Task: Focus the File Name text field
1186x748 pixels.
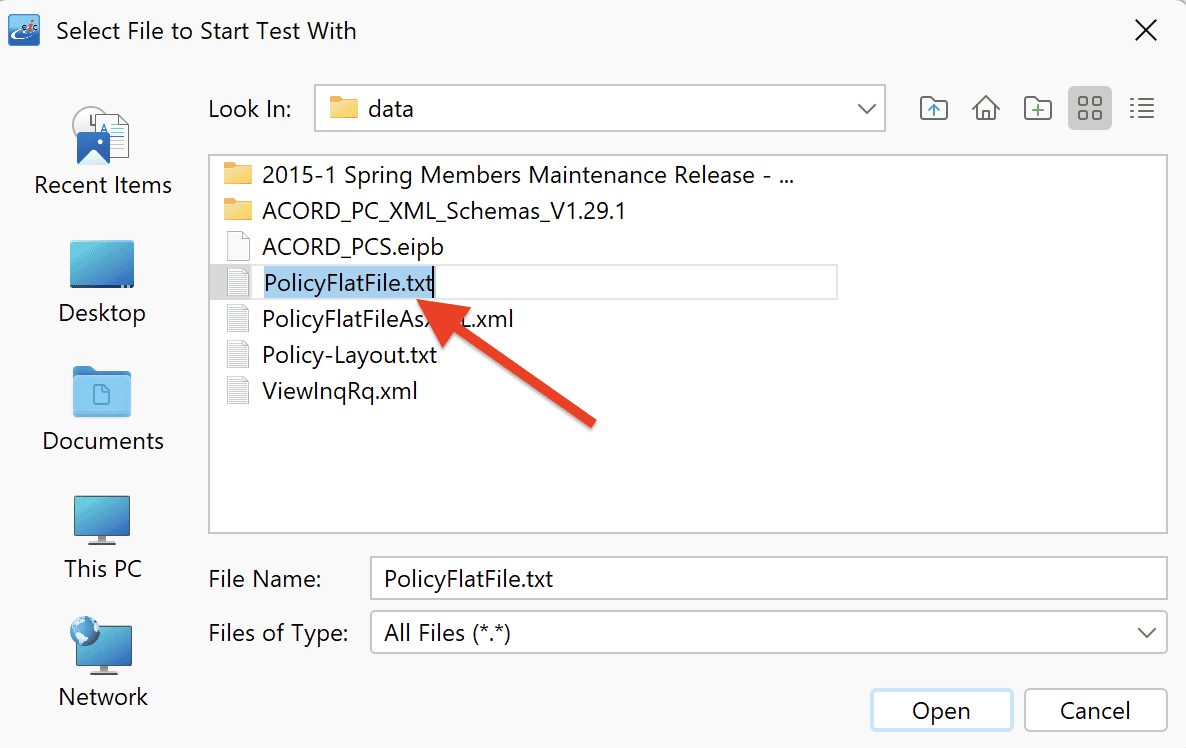Action: 768,579
